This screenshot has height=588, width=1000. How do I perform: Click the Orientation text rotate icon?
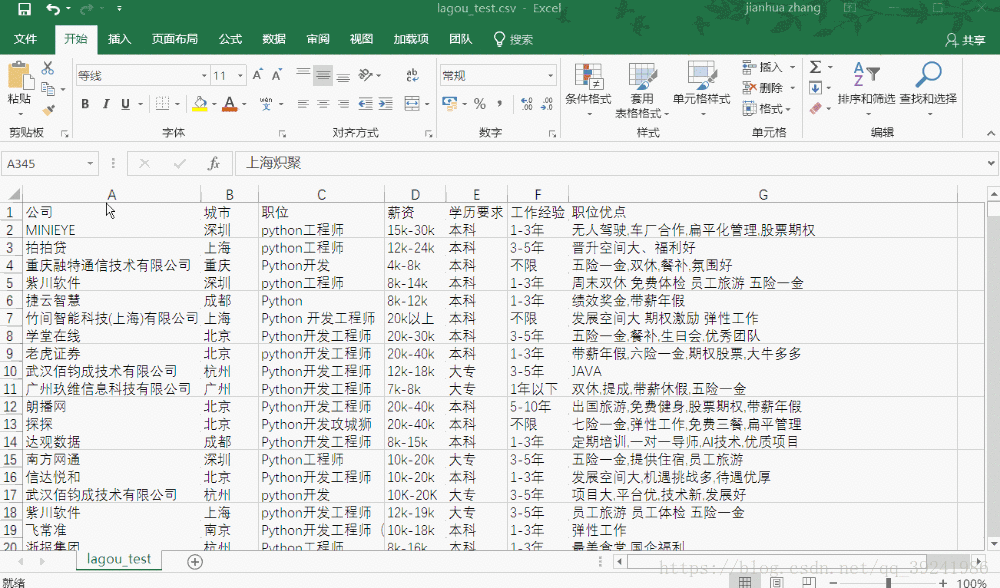coord(365,75)
